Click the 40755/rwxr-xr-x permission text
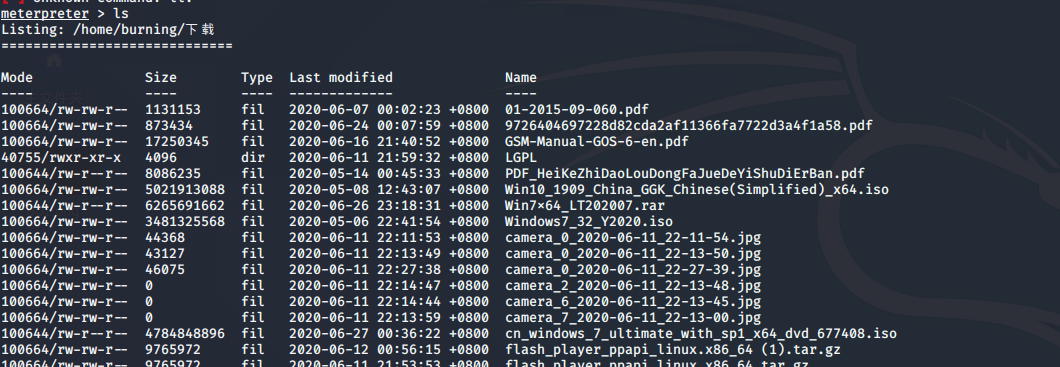Image resolution: width=1060 pixels, height=367 pixels. point(61,157)
